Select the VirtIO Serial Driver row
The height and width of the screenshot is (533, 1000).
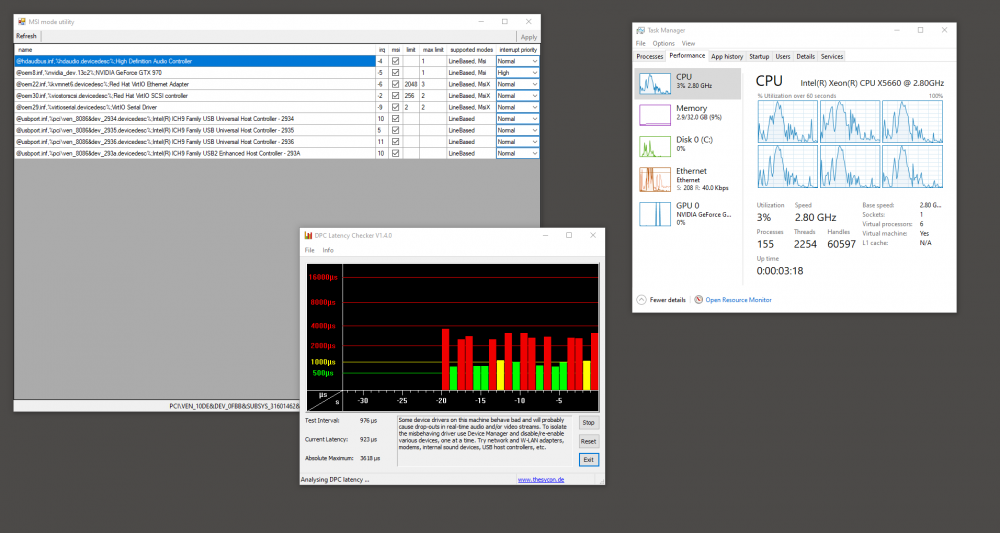[195, 107]
